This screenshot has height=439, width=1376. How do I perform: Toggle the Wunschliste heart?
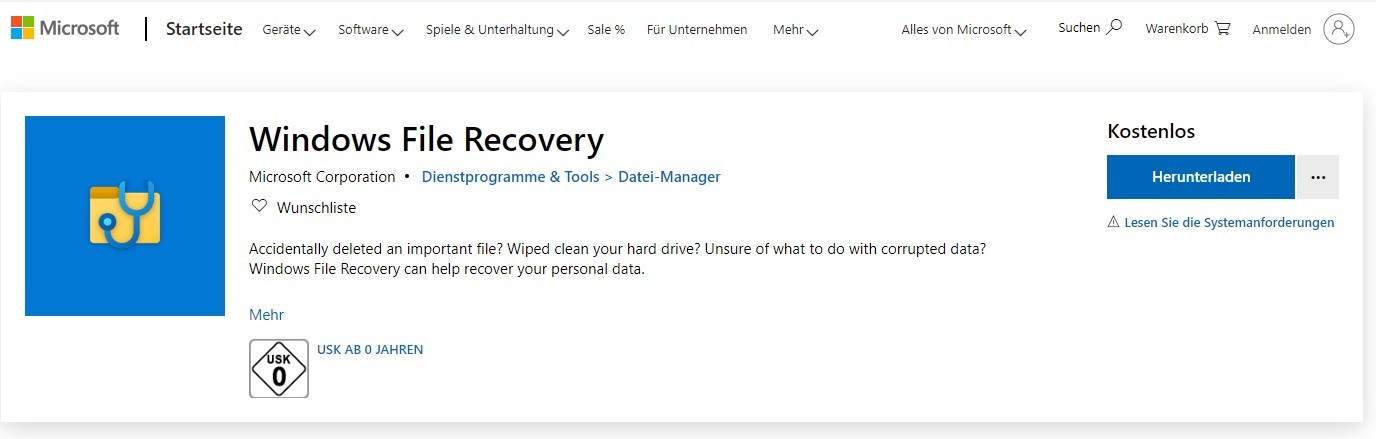[260, 206]
